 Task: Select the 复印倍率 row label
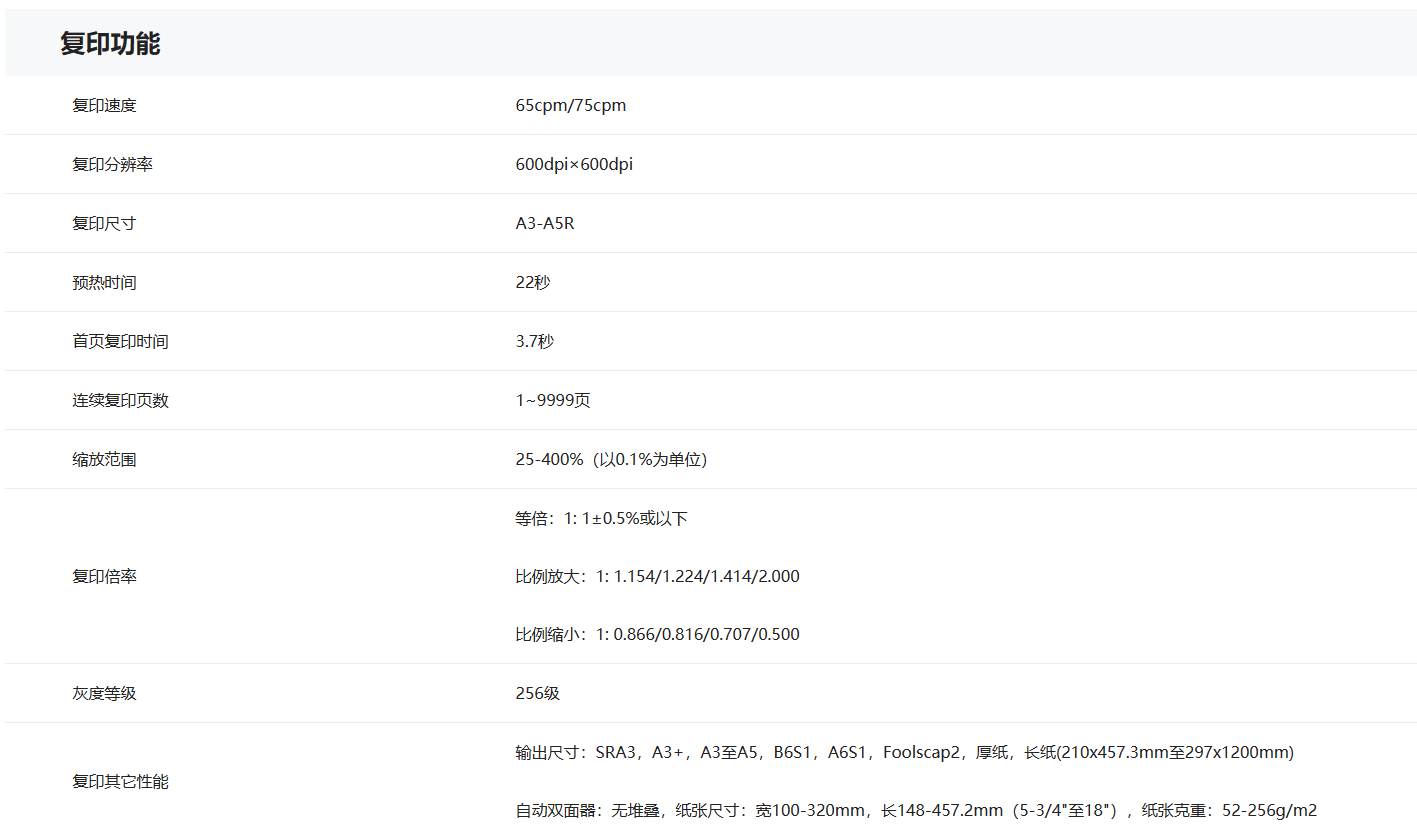tap(104, 577)
